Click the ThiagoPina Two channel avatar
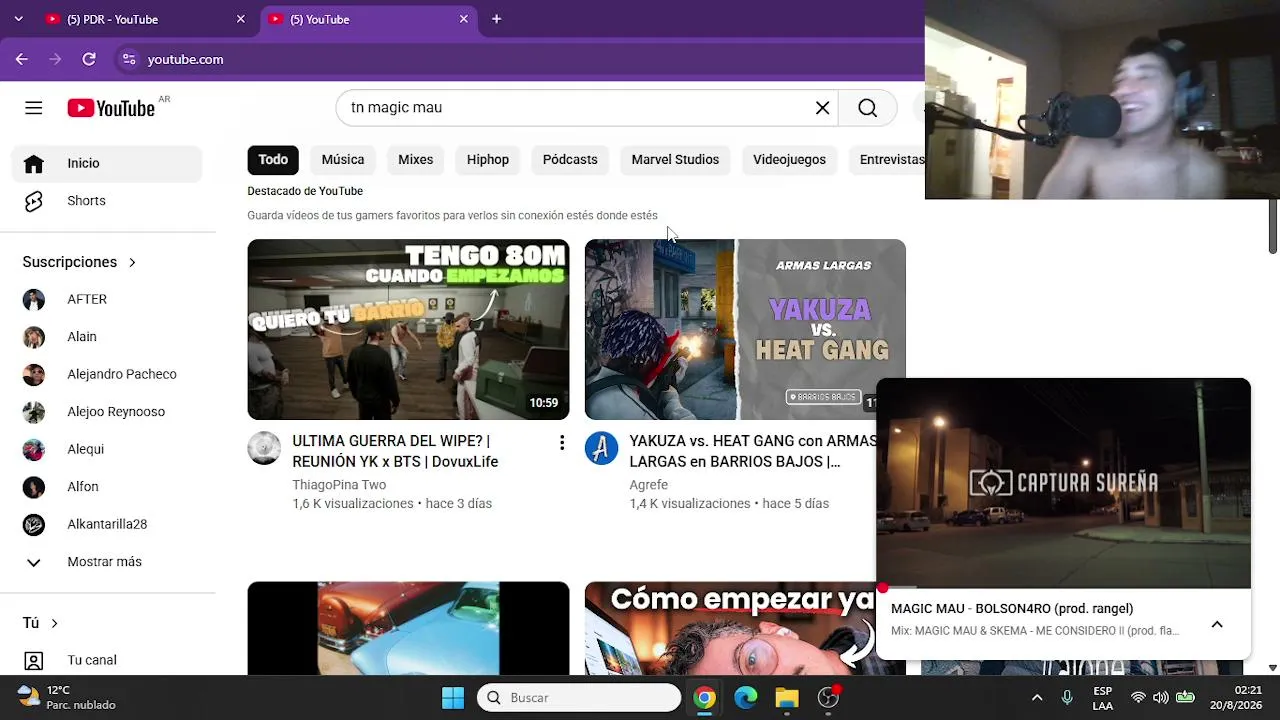 [x=264, y=448]
